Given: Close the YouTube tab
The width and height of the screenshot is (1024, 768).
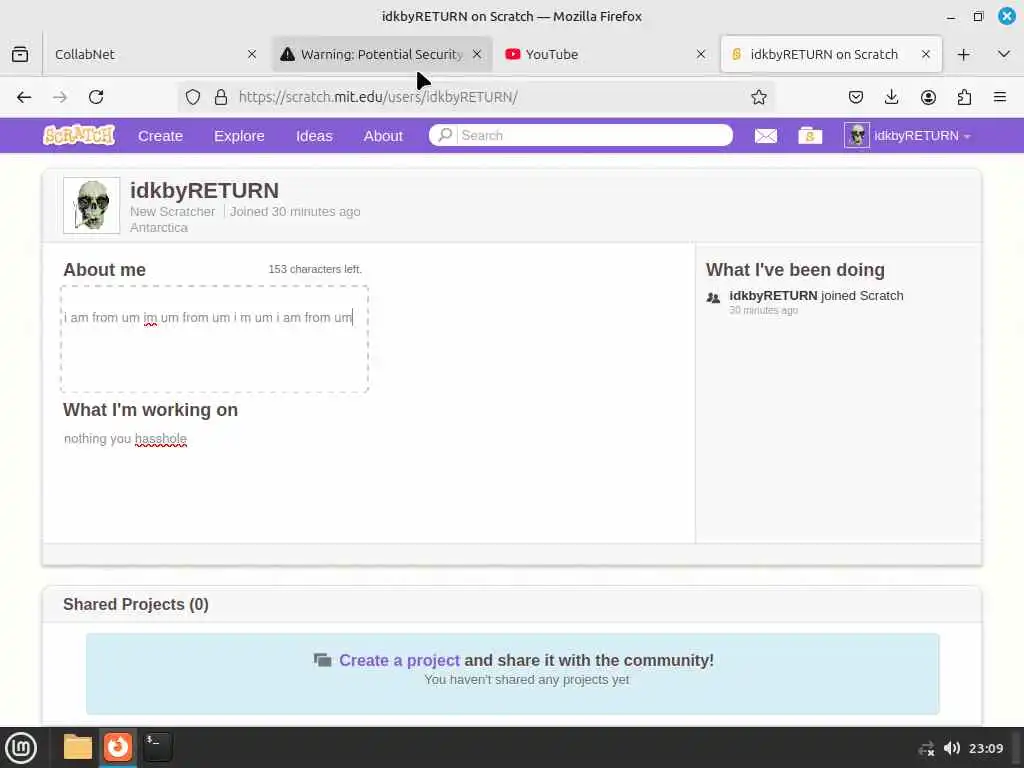Looking at the screenshot, I should tap(701, 54).
